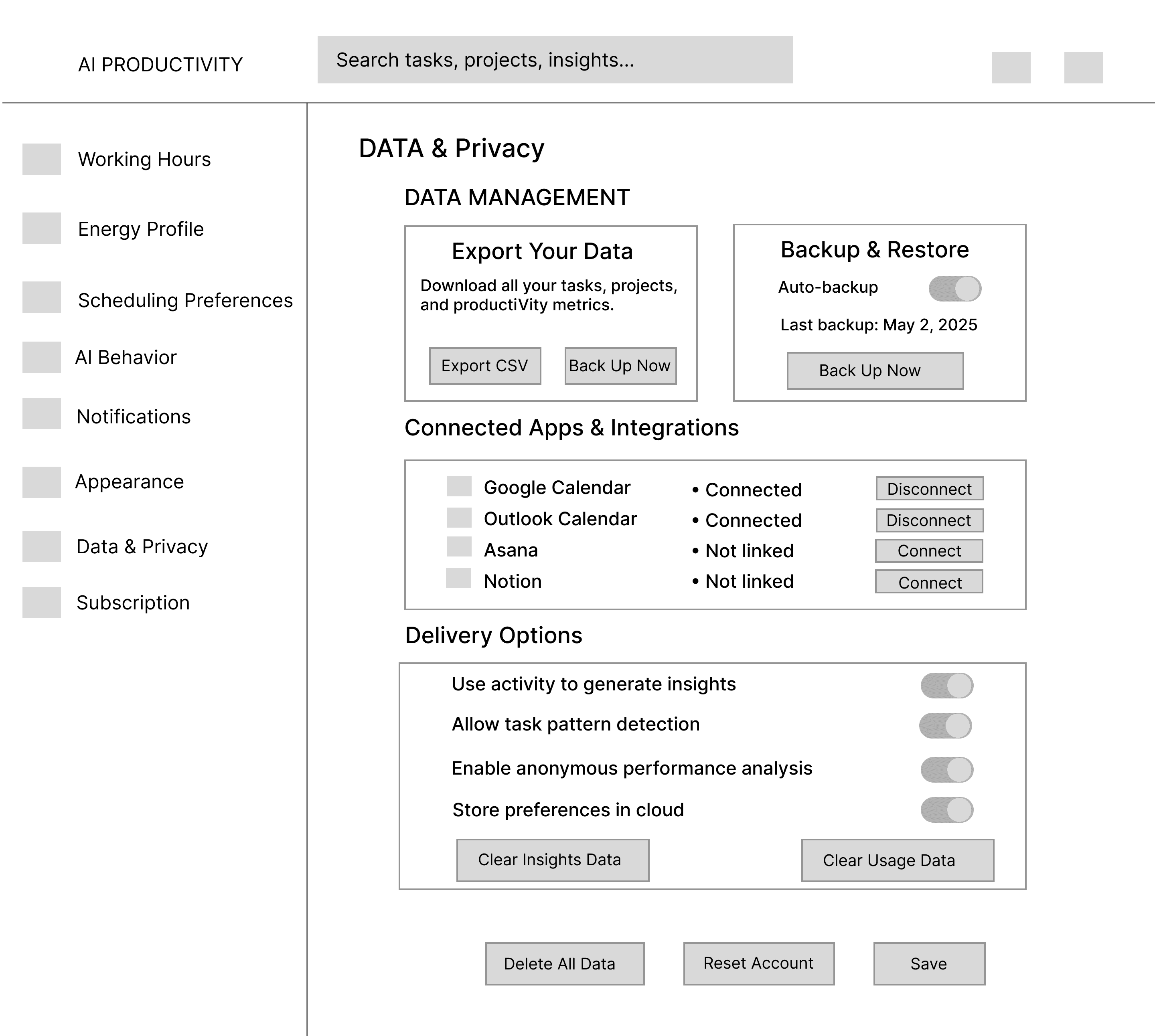Click the Energy Profile sidebar icon
The width and height of the screenshot is (1155, 1036).
[42, 228]
